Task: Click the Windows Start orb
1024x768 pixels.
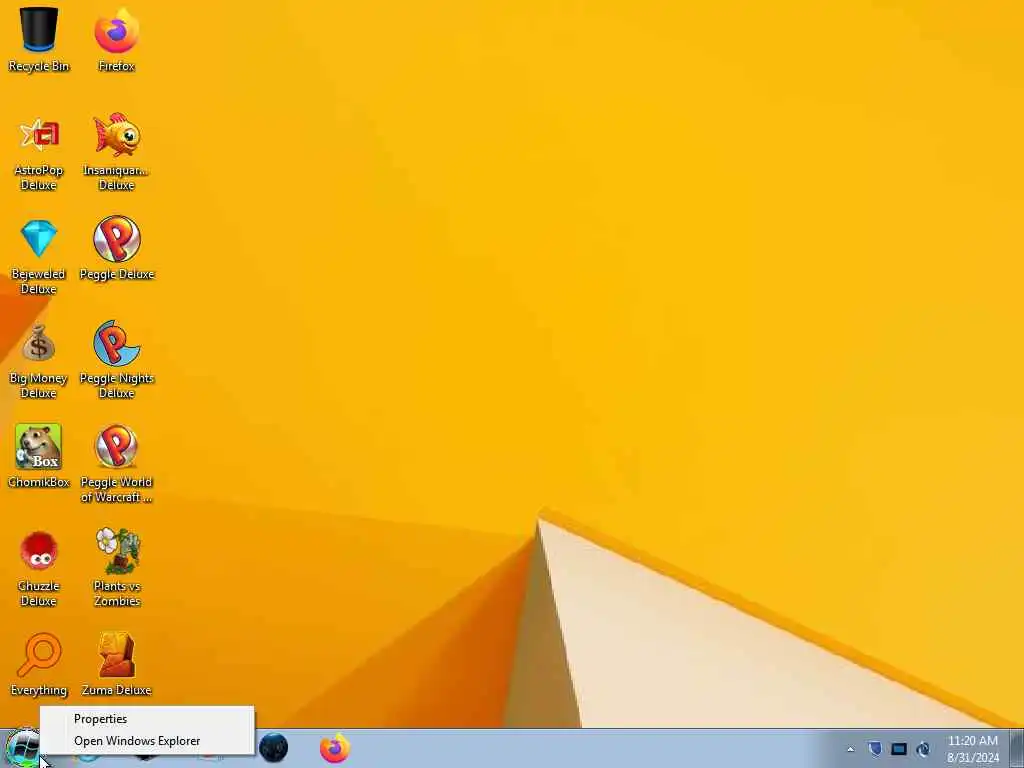Action: [22, 748]
